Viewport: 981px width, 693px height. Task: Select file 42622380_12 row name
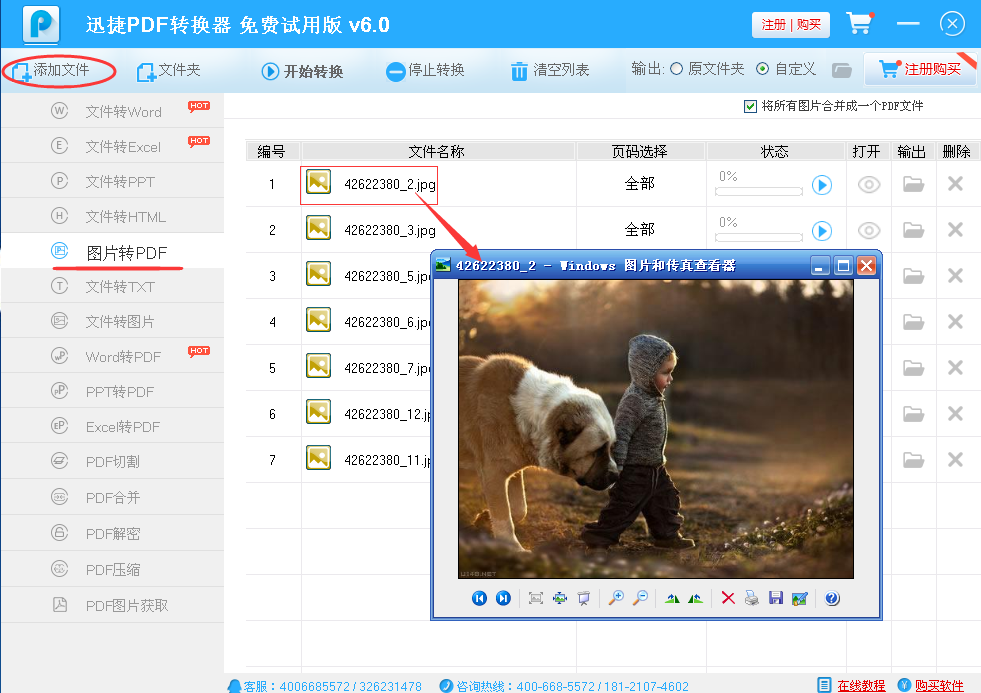(x=387, y=414)
